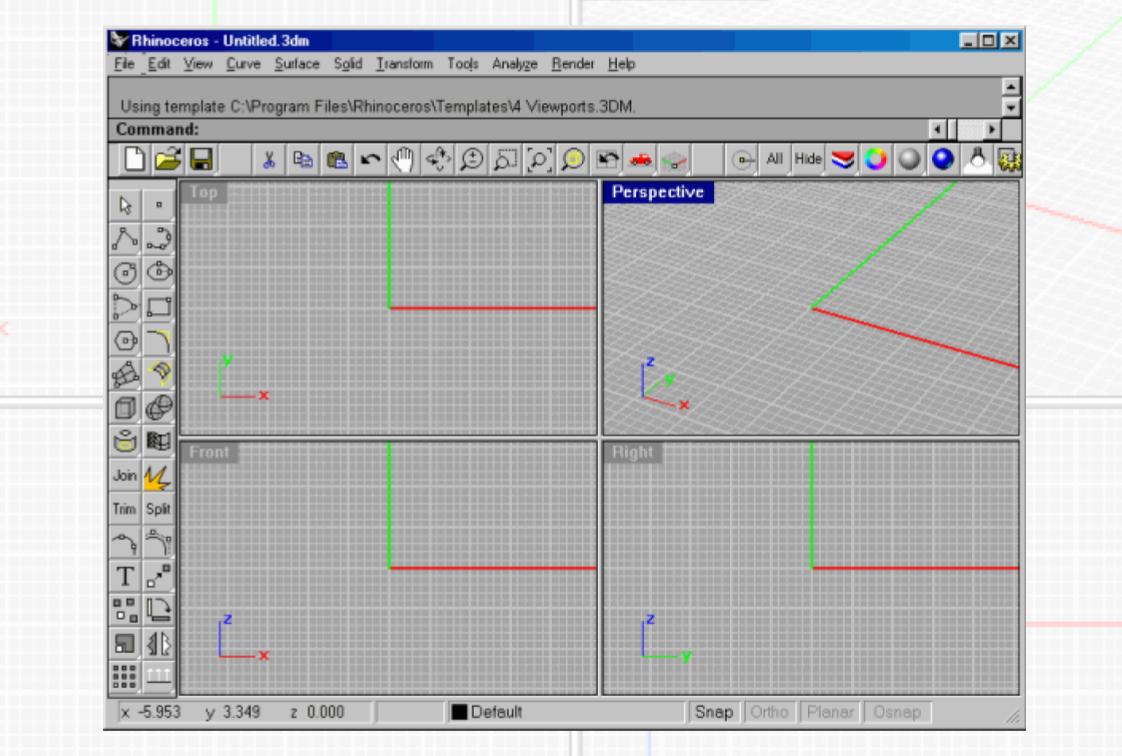Select the Fillet curve tool

pyautogui.click(x=159, y=340)
